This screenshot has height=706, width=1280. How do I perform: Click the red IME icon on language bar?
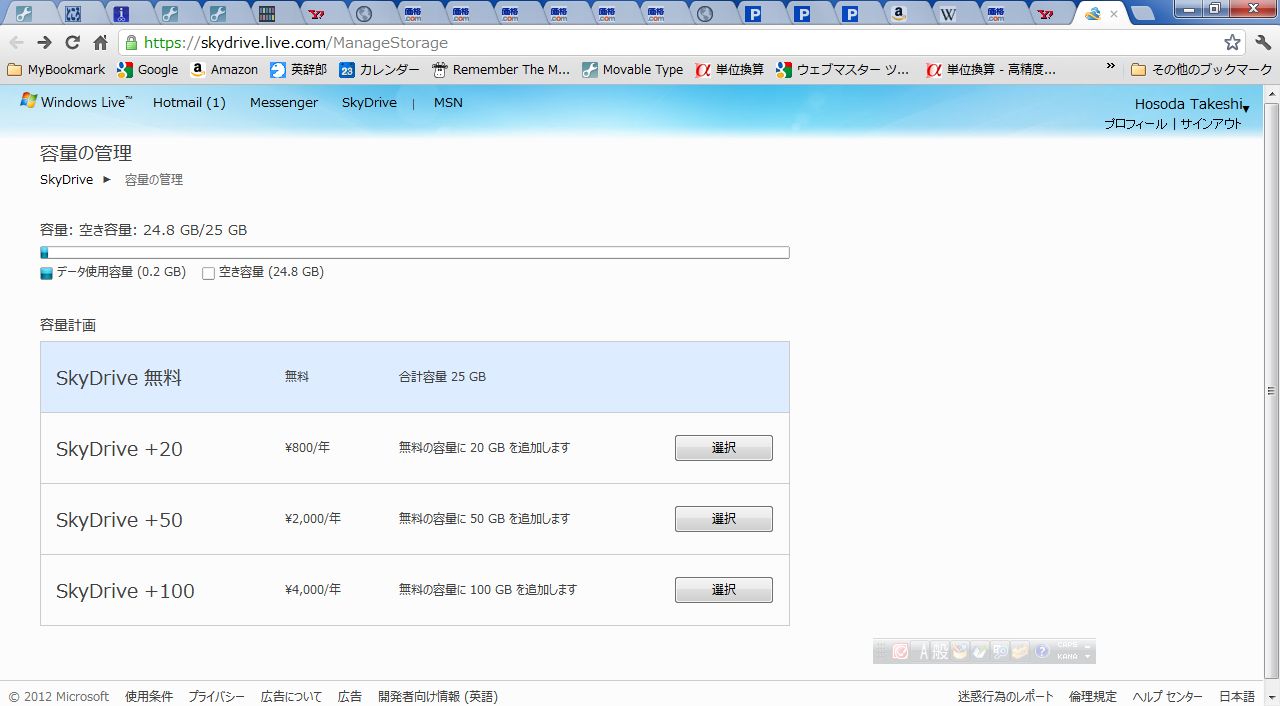[x=900, y=652]
